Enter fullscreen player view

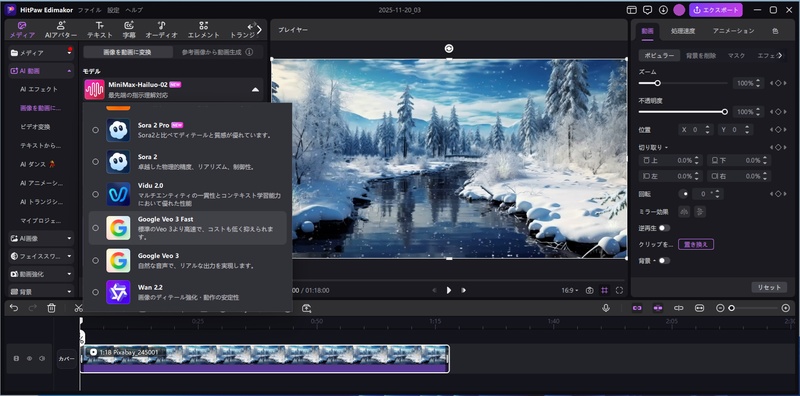pyautogui.click(x=619, y=290)
